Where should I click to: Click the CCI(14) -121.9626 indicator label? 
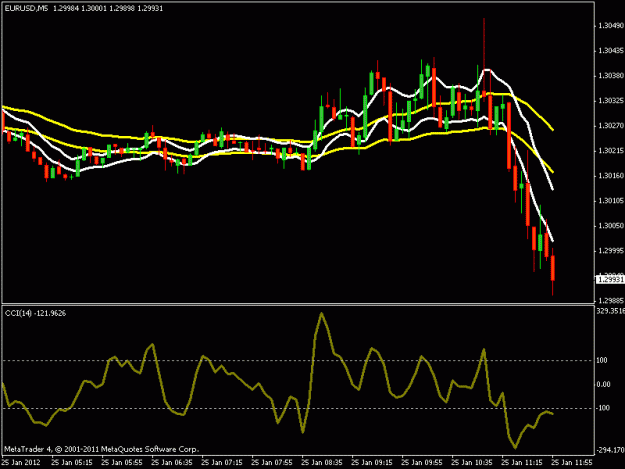[35, 314]
